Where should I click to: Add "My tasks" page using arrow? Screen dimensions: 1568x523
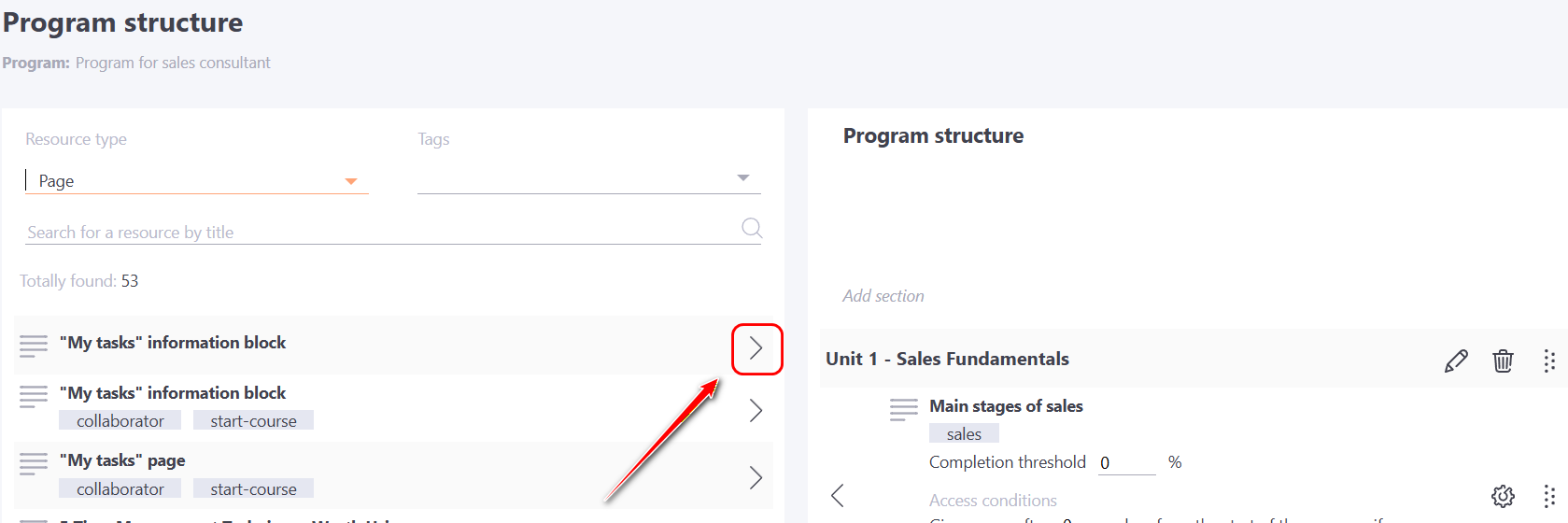(x=756, y=478)
